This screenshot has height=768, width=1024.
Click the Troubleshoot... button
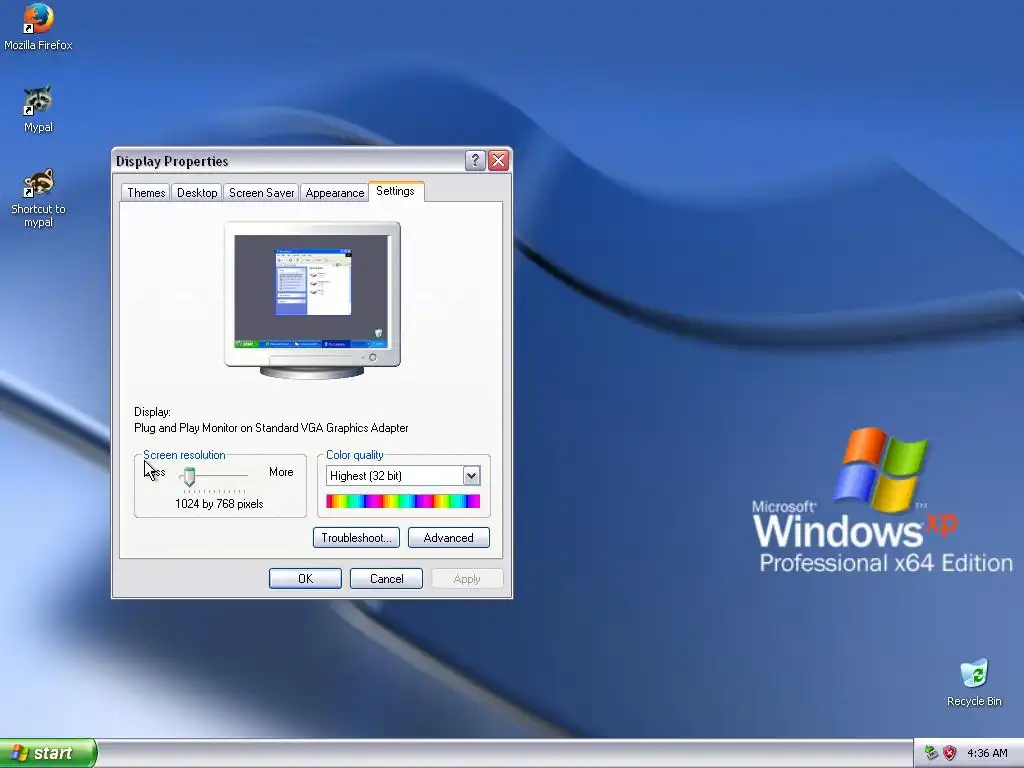pos(356,537)
